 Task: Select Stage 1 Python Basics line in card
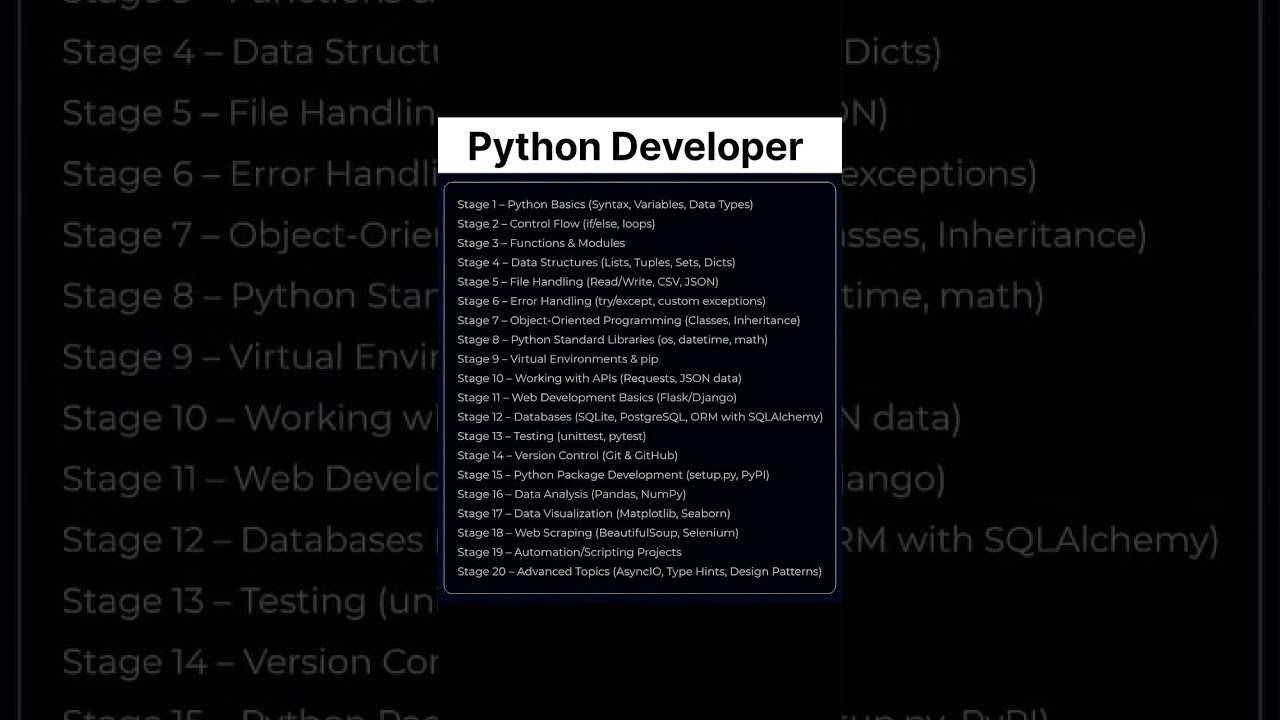[605, 204]
